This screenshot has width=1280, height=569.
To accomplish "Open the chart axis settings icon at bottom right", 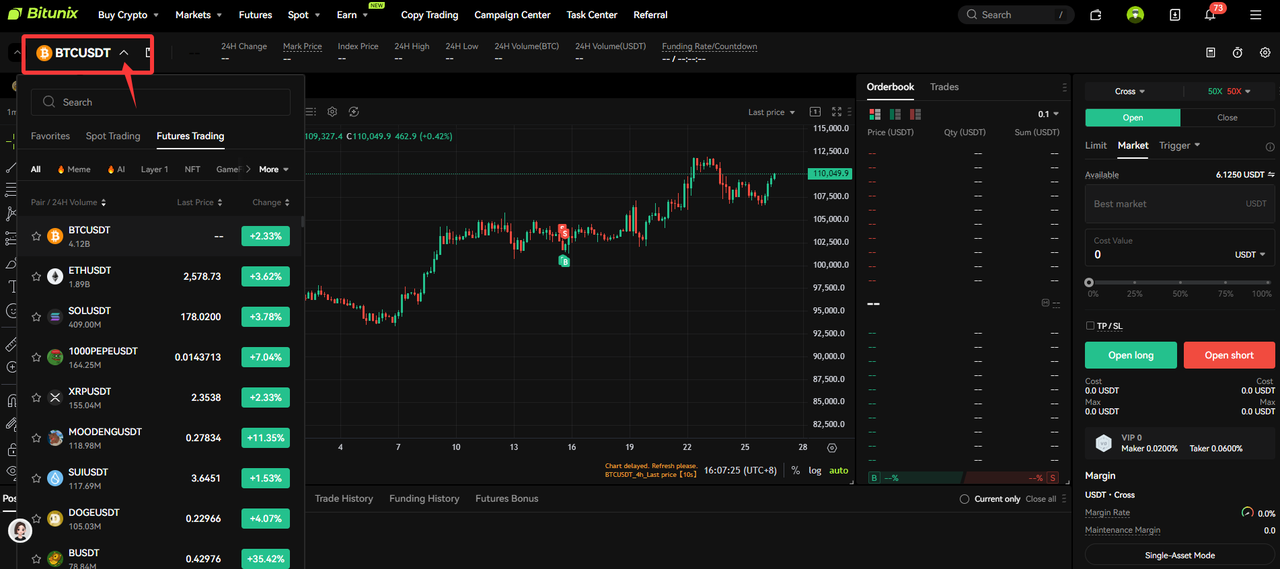I will [x=832, y=447].
